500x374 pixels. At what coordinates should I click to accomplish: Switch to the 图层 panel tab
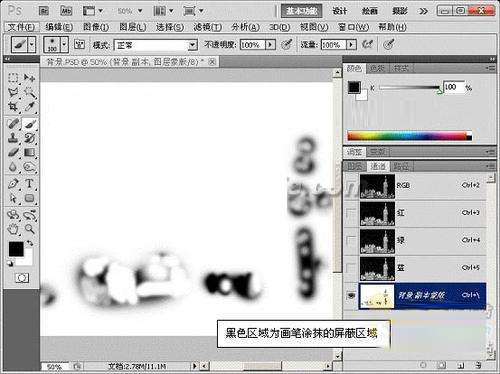pyautogui.click(x=355, y=166)
